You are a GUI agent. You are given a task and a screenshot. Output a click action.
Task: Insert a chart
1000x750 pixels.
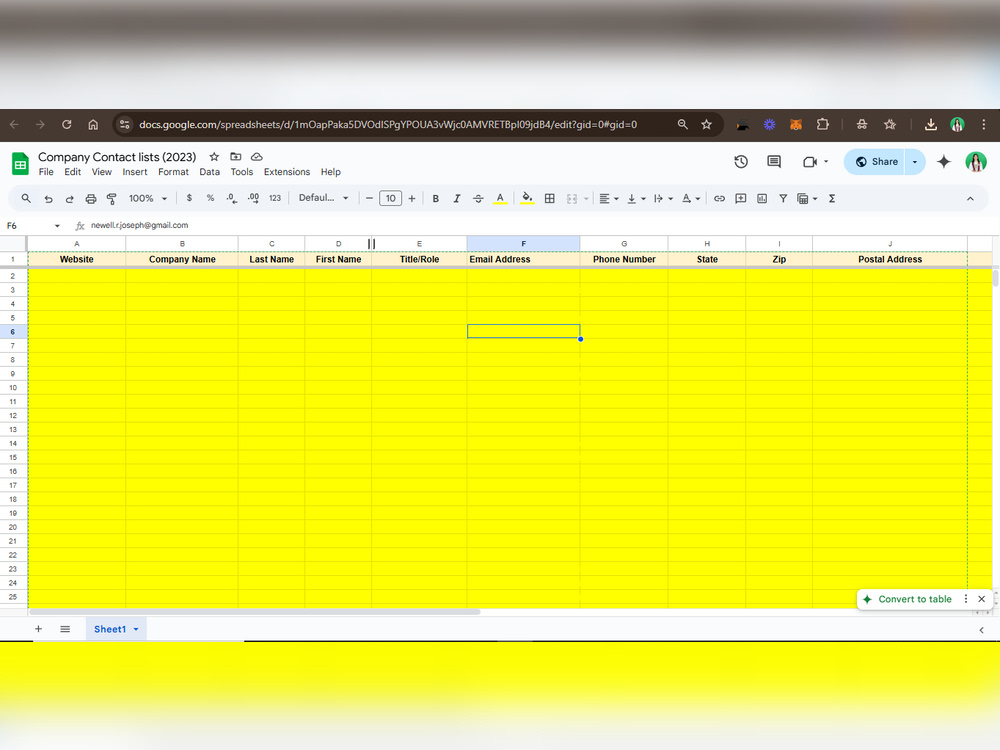(761, 198)
